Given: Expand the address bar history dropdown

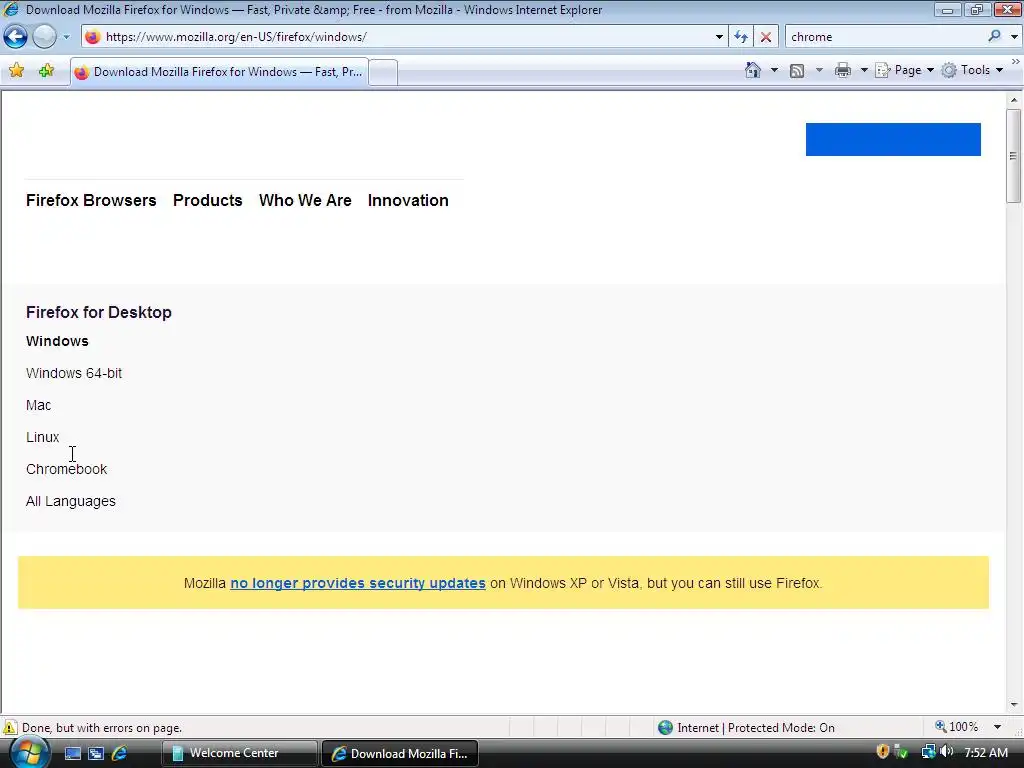Looking at the screenshot, I should 719,37.
